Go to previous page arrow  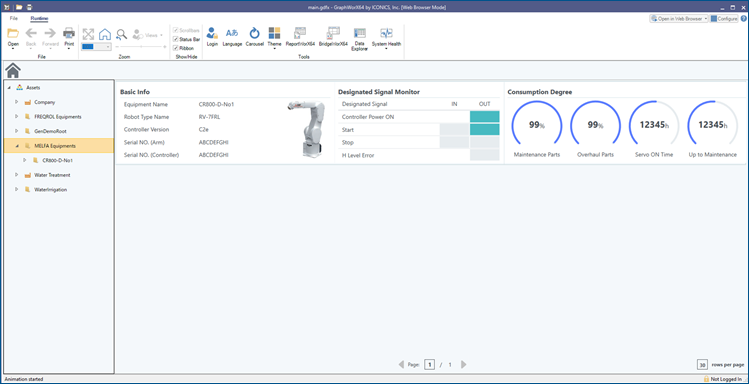[401, 364]
